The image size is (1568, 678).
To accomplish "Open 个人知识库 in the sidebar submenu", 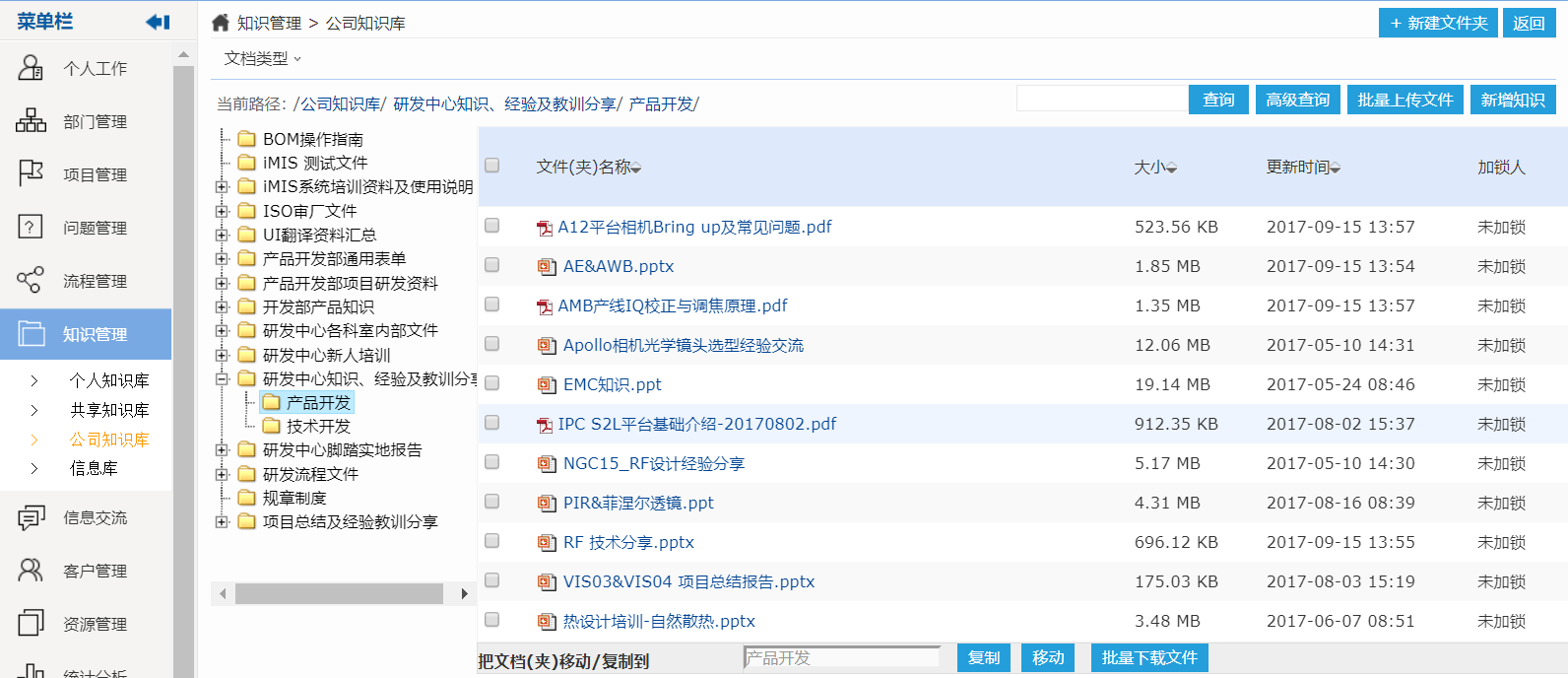I will coord(109,380).
